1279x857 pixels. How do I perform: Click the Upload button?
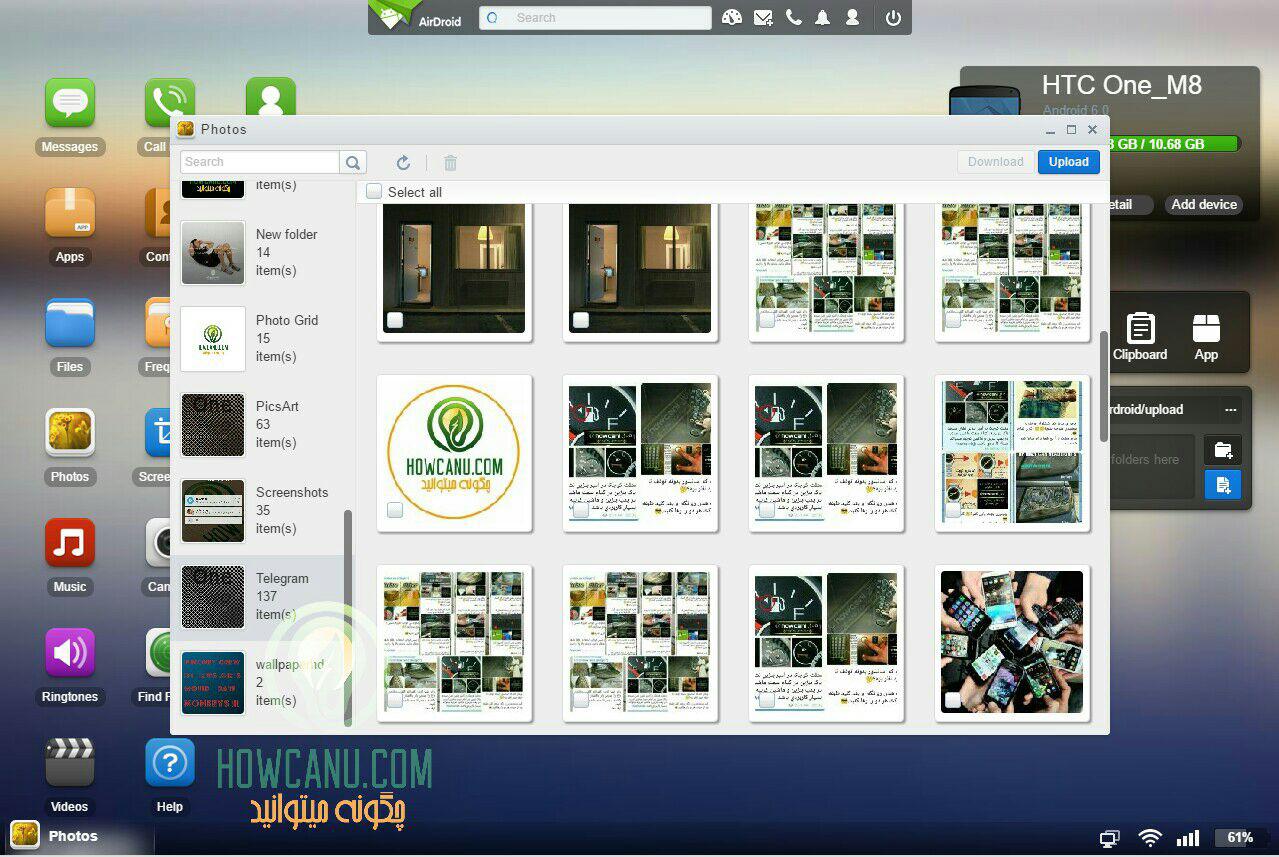(1068, 162)
